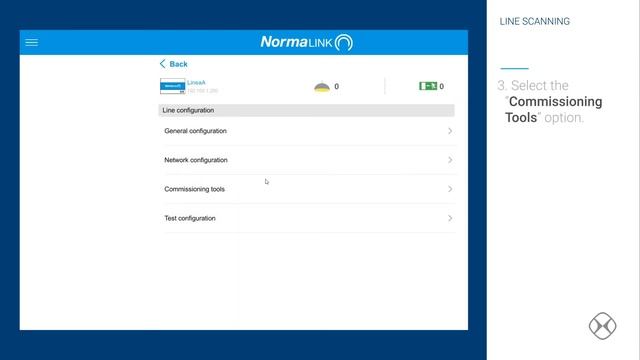This screenshot has width=640, height=360.
Task: Open Network configuration
Action: tap(308, 160)
